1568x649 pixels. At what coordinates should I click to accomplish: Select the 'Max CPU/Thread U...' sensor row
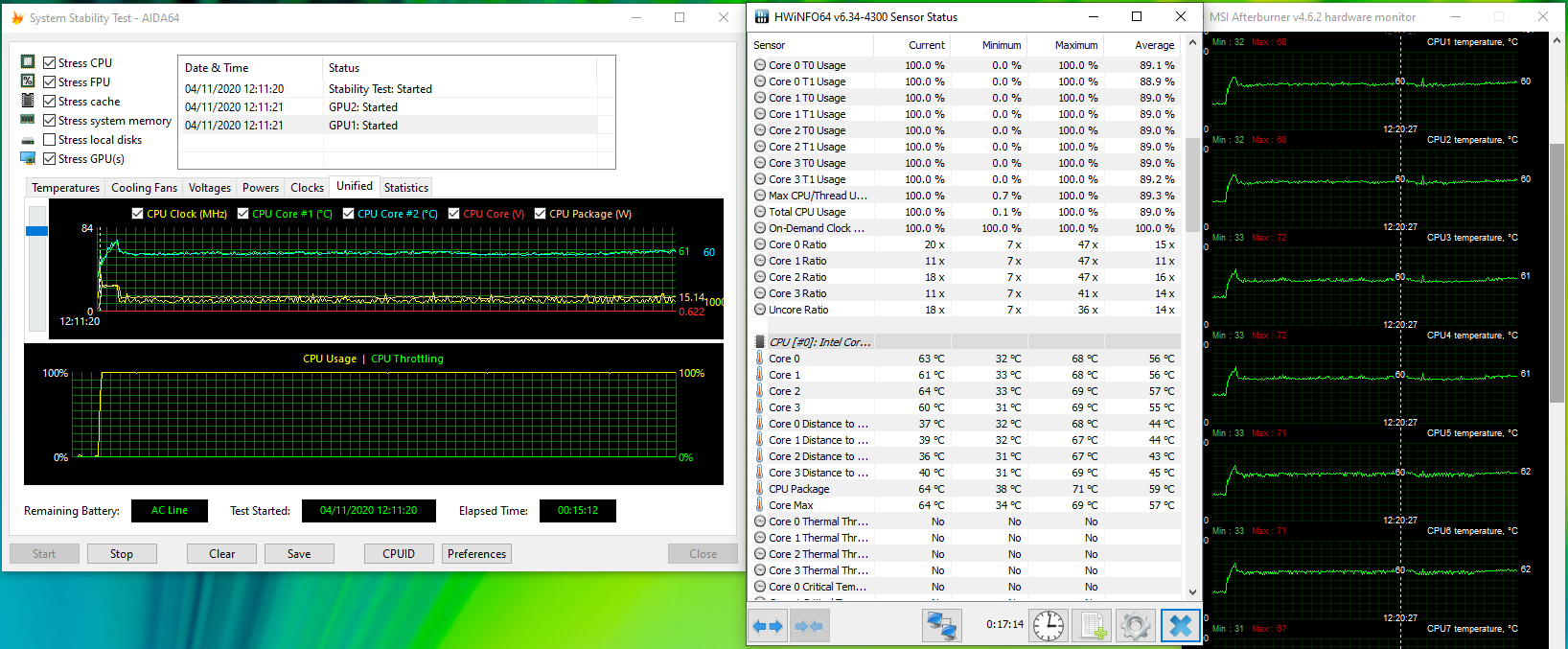coord(966,196)
